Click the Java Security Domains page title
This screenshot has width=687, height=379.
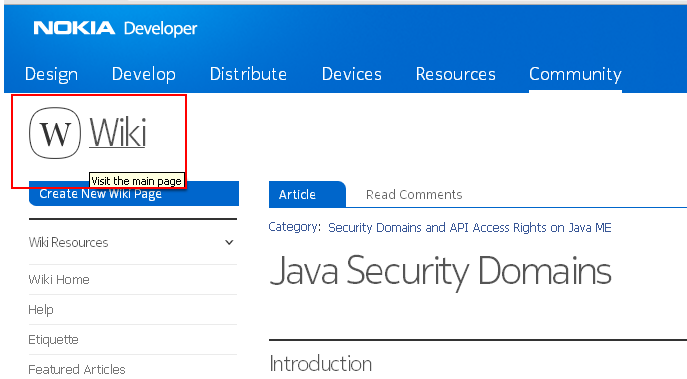coord(440,272)
